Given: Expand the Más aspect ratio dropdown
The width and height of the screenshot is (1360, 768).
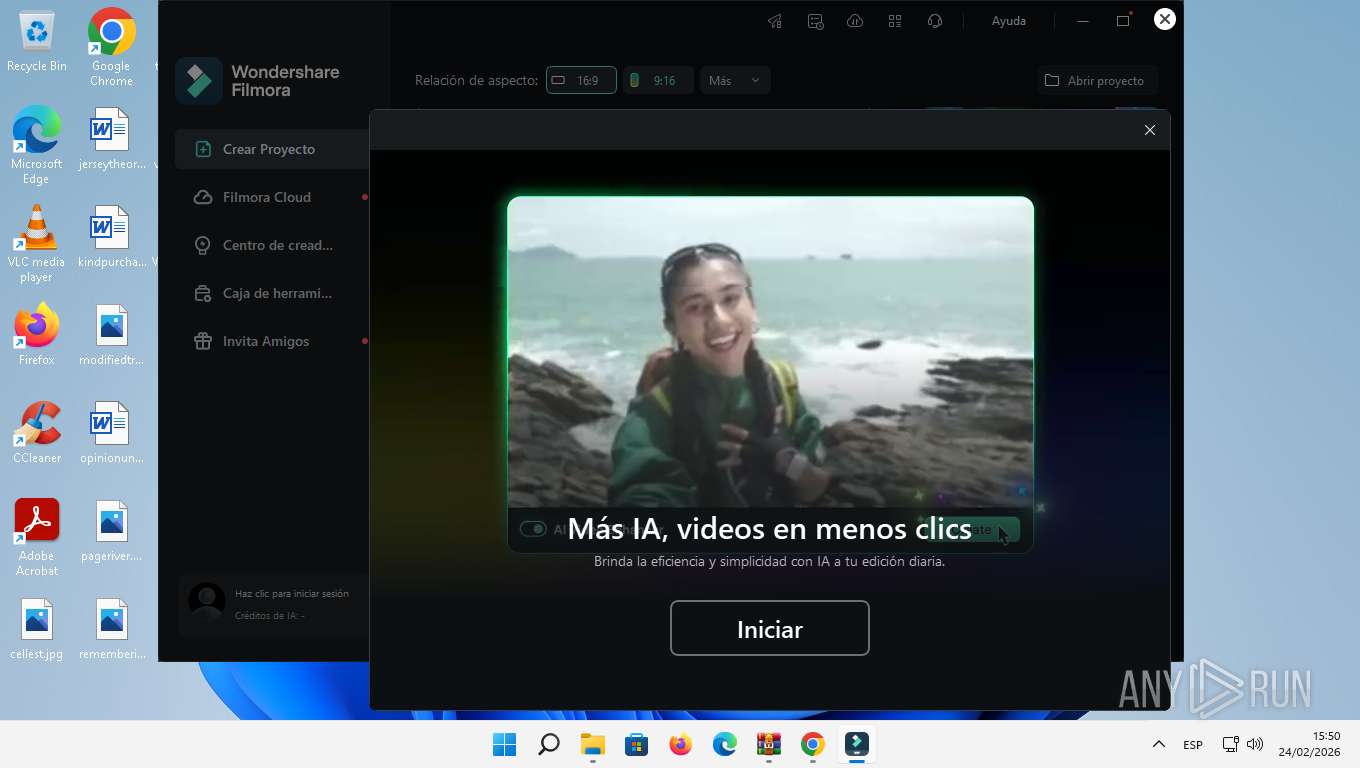Looking at the screenshot, I should [x=735, y=80].
